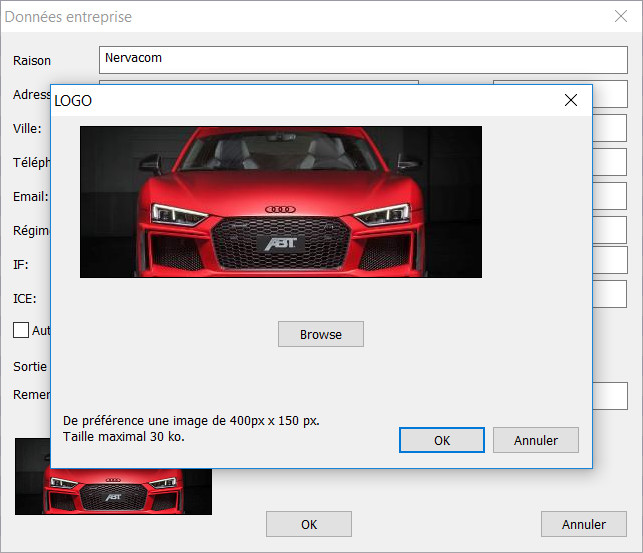Click Annuler at the bottom of Données entreprise
643x553 pixels.
tap(583, 524)
